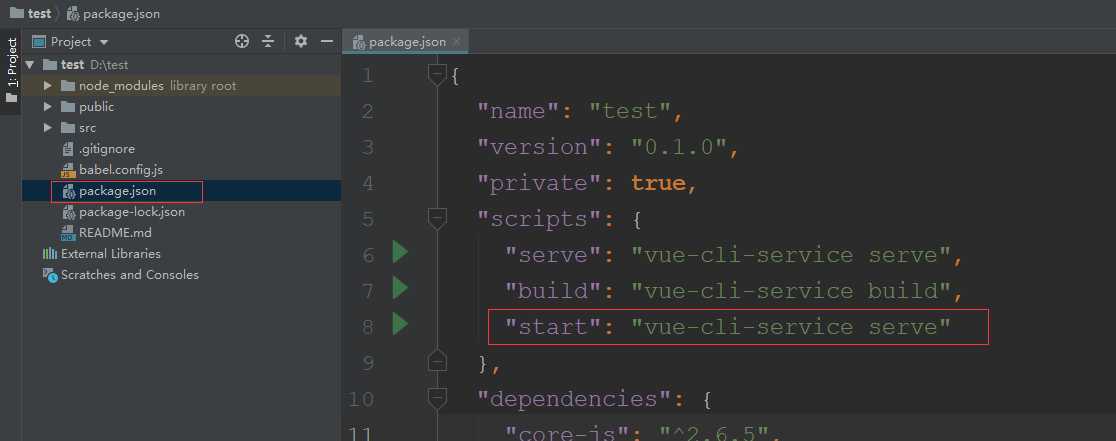Select package-lock.json in the tree
This screenshot has width=1116, height=441.
pyautogui.click(x=132, y=212)
